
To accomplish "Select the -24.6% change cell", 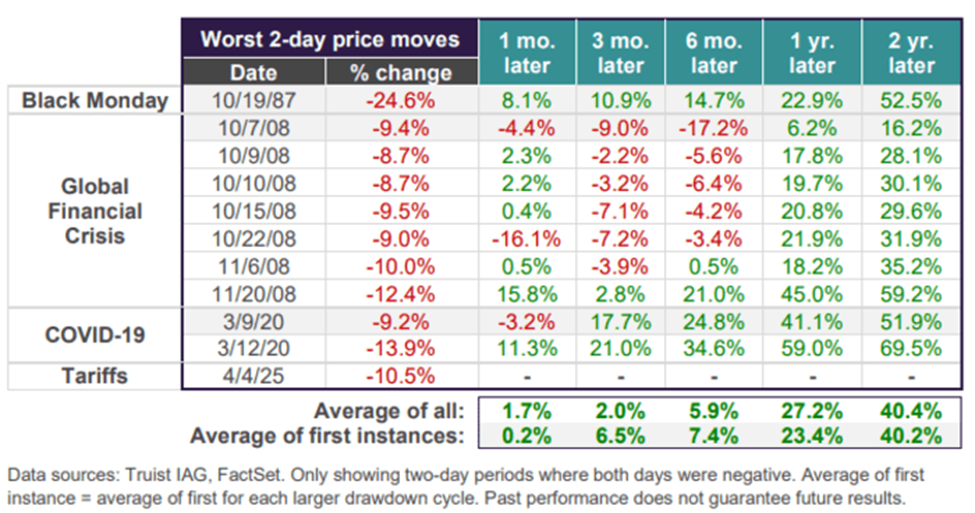I will pyautogui.click(x=401, y=101).
